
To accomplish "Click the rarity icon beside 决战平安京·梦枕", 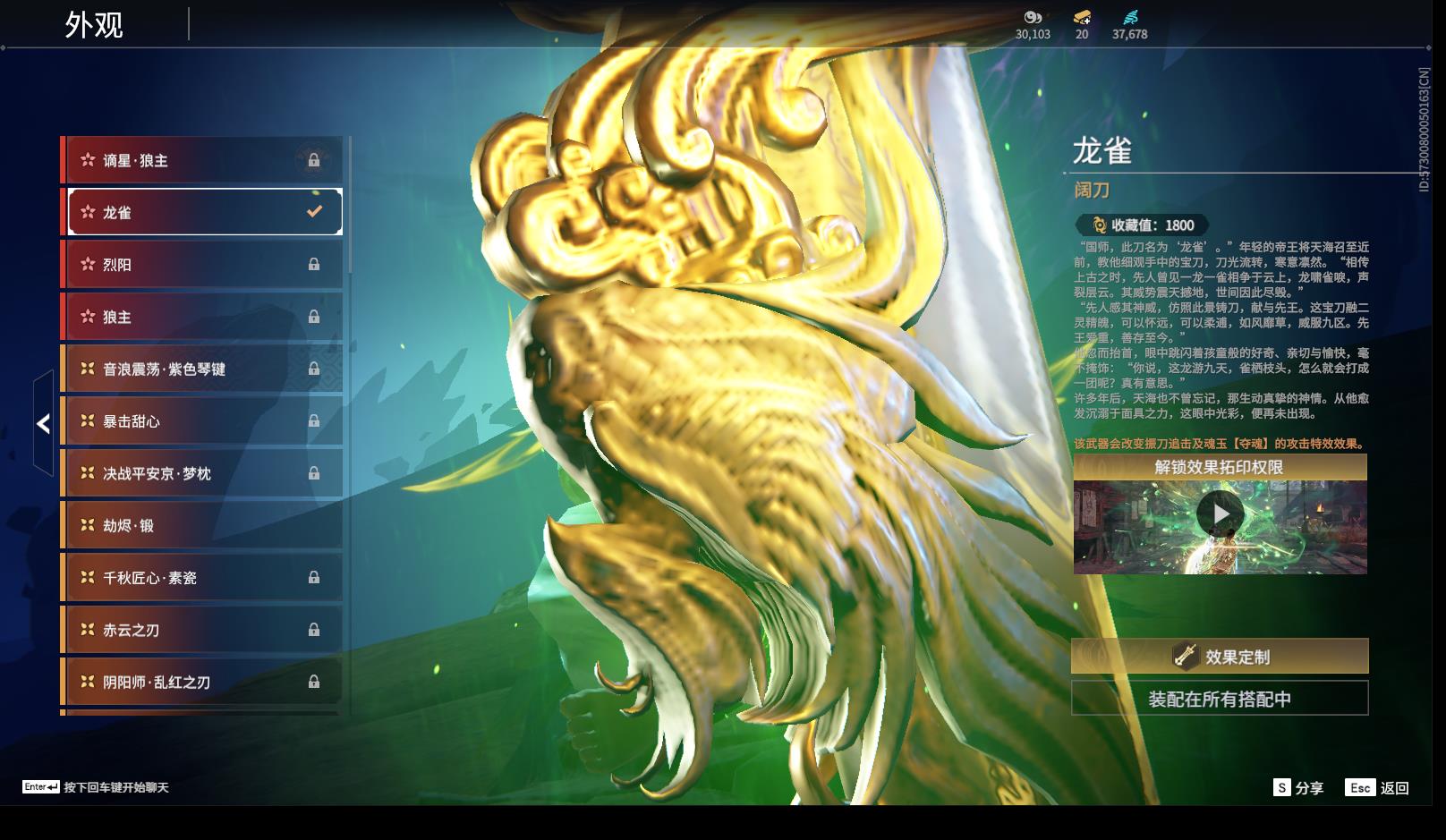I will (x=88, y=473).
